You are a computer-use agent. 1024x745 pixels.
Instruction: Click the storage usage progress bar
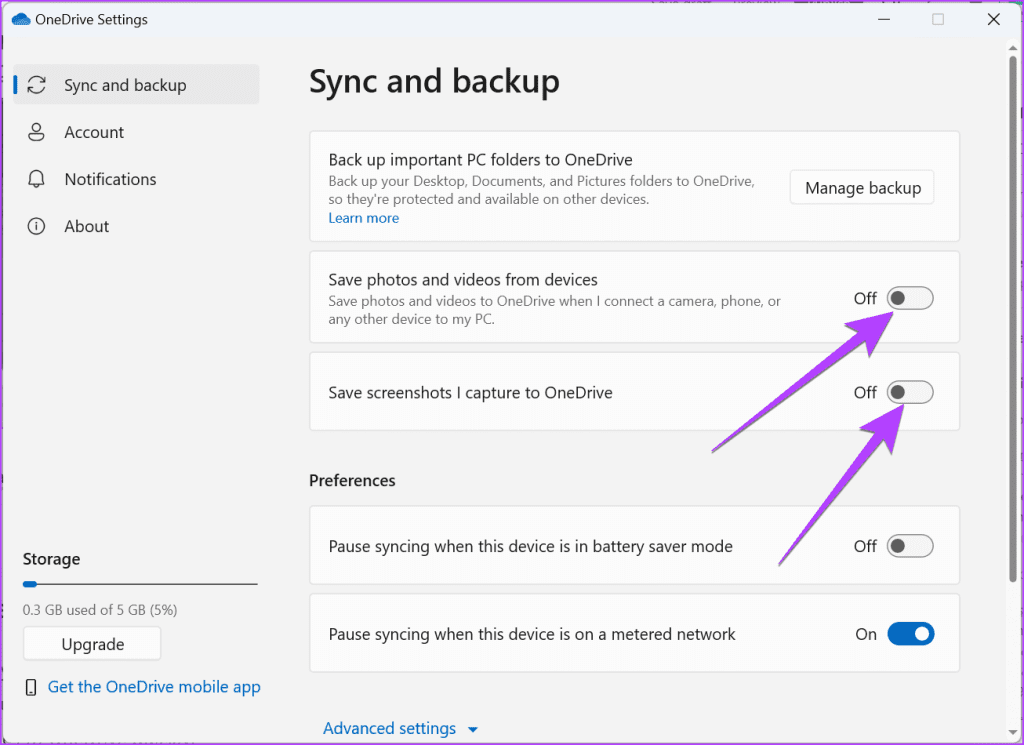point(140,584)
